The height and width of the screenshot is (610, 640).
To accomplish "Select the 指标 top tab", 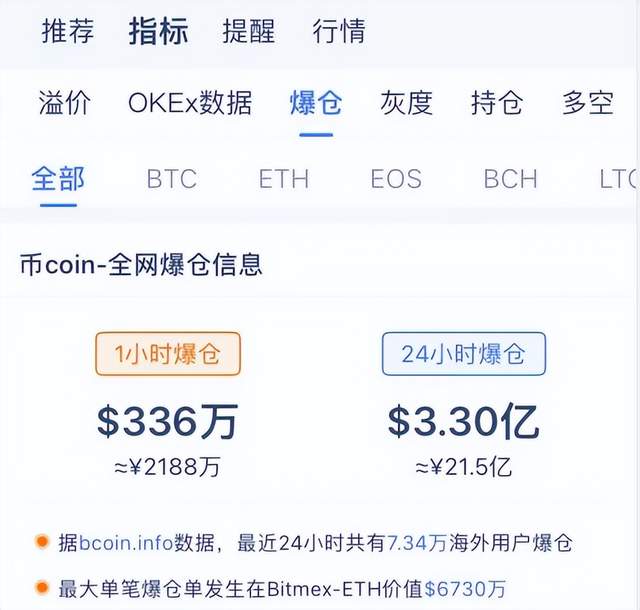I will click(158, 31).
